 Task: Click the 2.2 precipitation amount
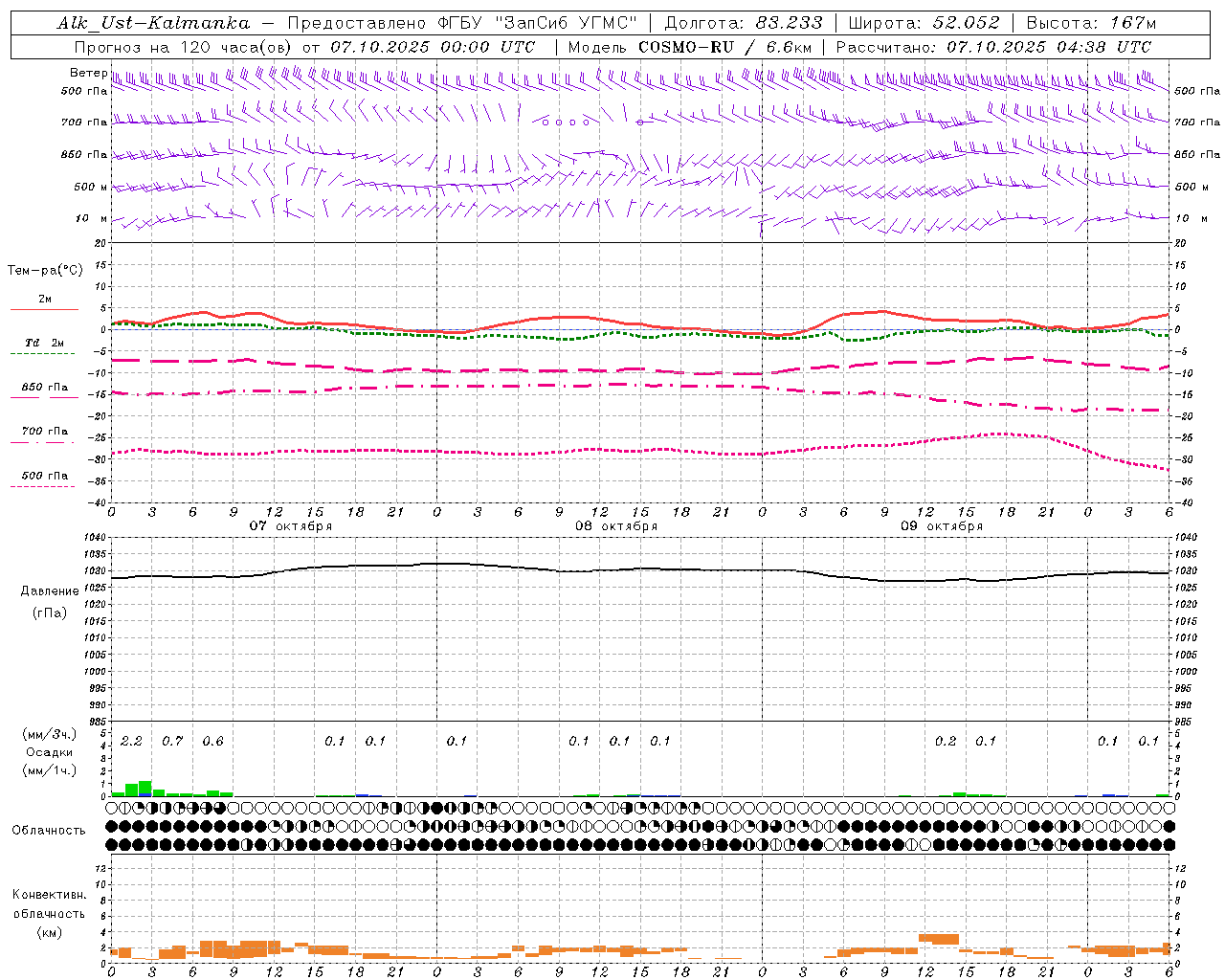[131, 742]
